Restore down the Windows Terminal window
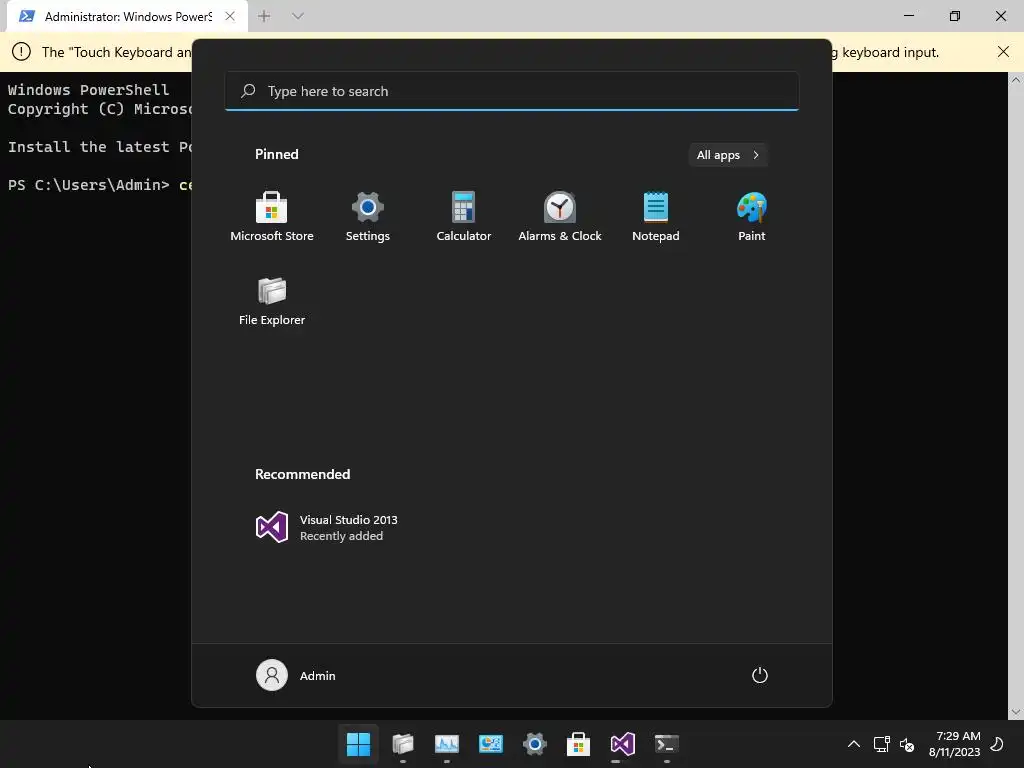Viewport: 1024px width, 768px height. [x=955, y=16]
